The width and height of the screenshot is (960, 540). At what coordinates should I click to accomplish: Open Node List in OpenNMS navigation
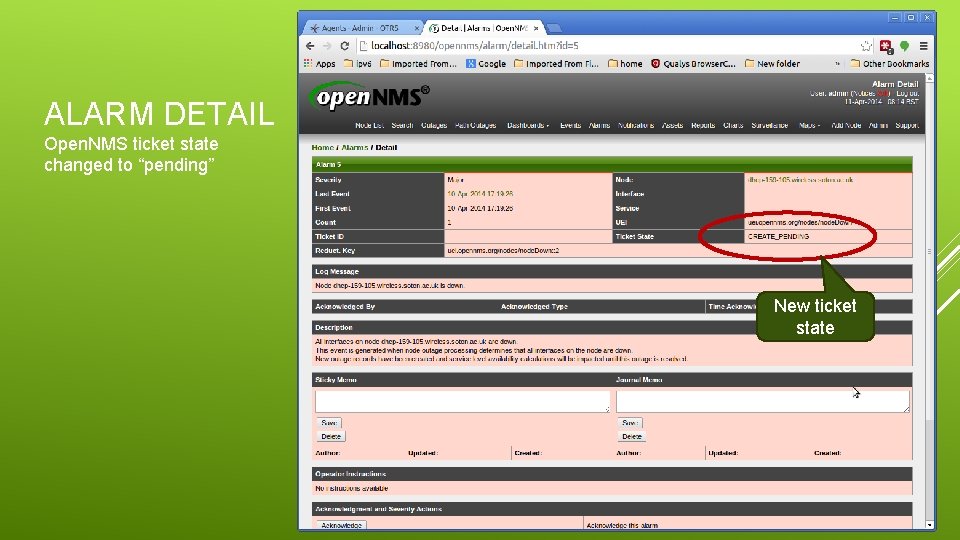pyautogui.click(x=369, y=126)
